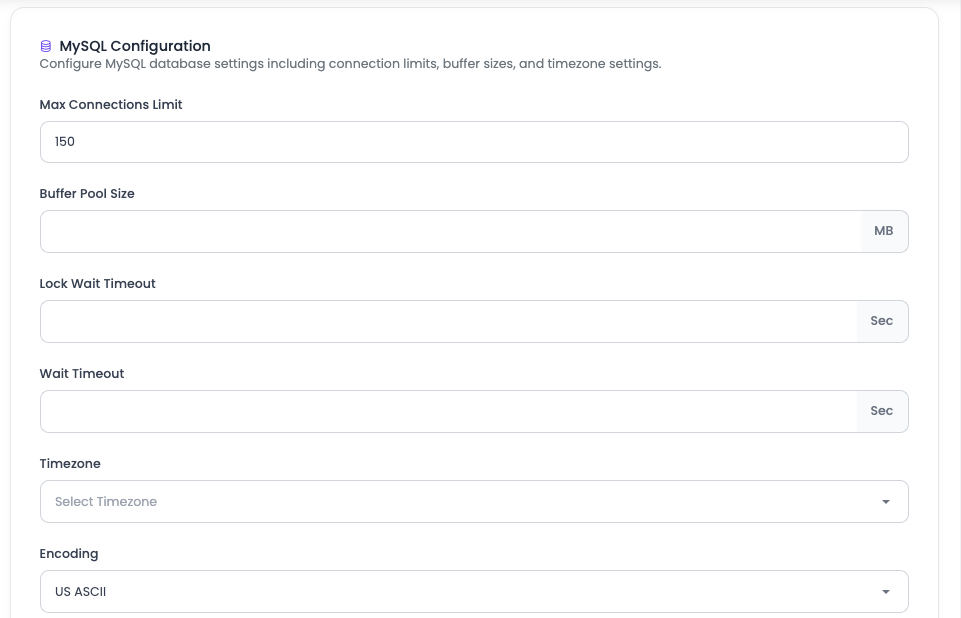Click the Select Timezone placeholder text
This screenshot has width=961, height=618.
pyautogui.click(x=108, y=501)
